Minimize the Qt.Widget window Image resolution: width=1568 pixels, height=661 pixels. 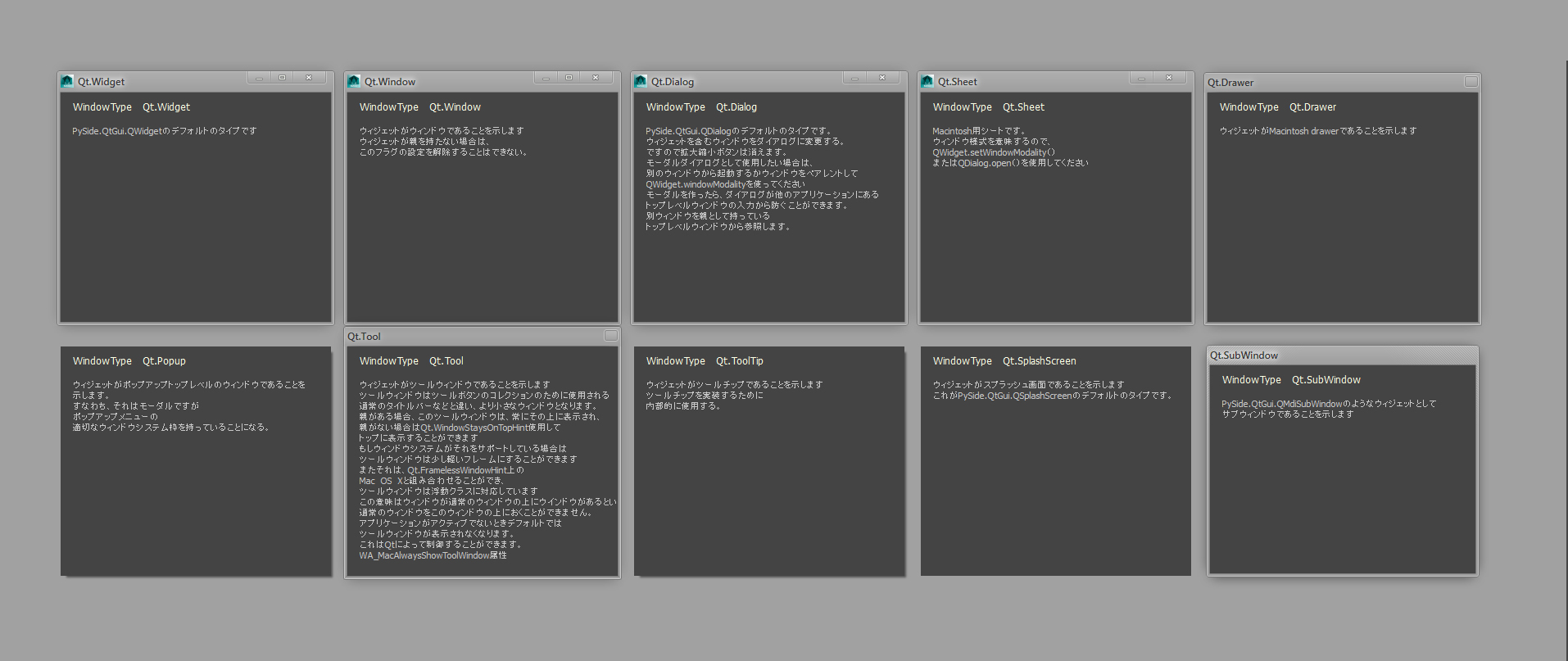(259, 78)
